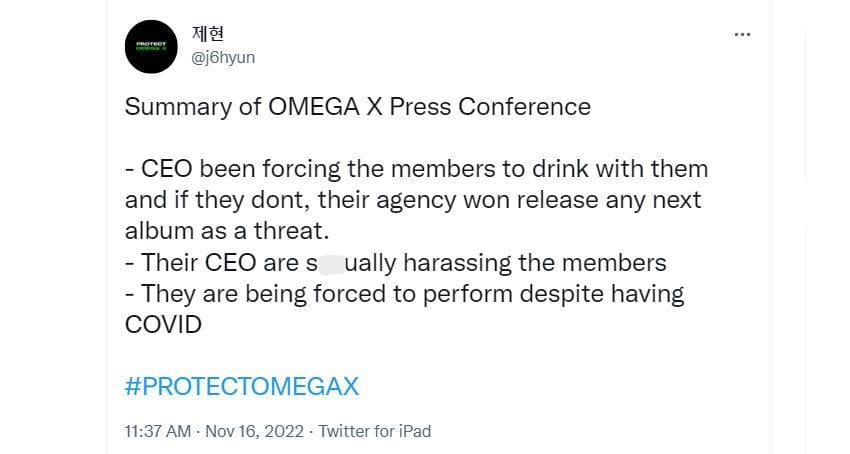Open the #PROTECTOMEGAX hashtag

[241, 387]
